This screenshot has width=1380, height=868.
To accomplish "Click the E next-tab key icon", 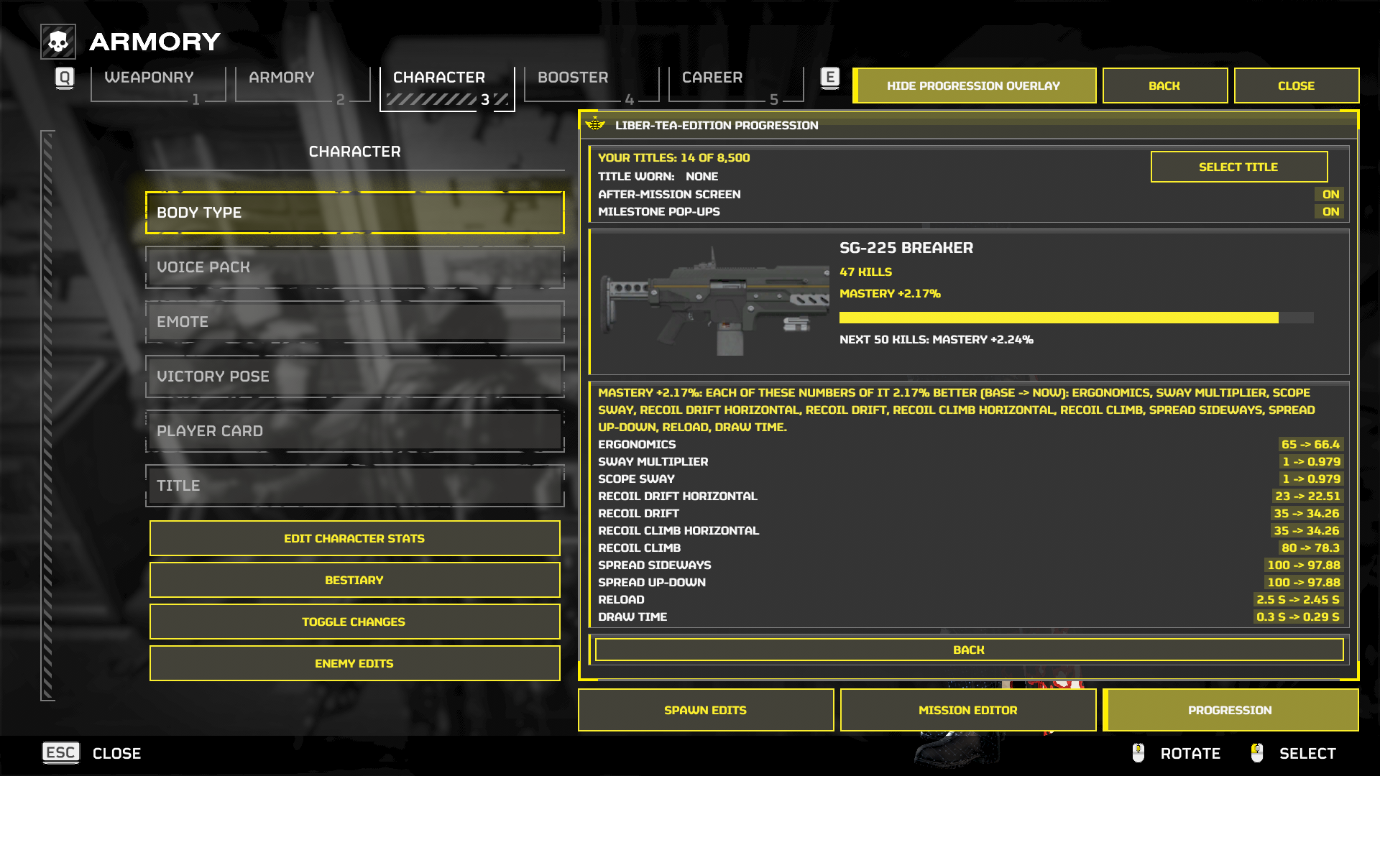I will tap(830, 78).
